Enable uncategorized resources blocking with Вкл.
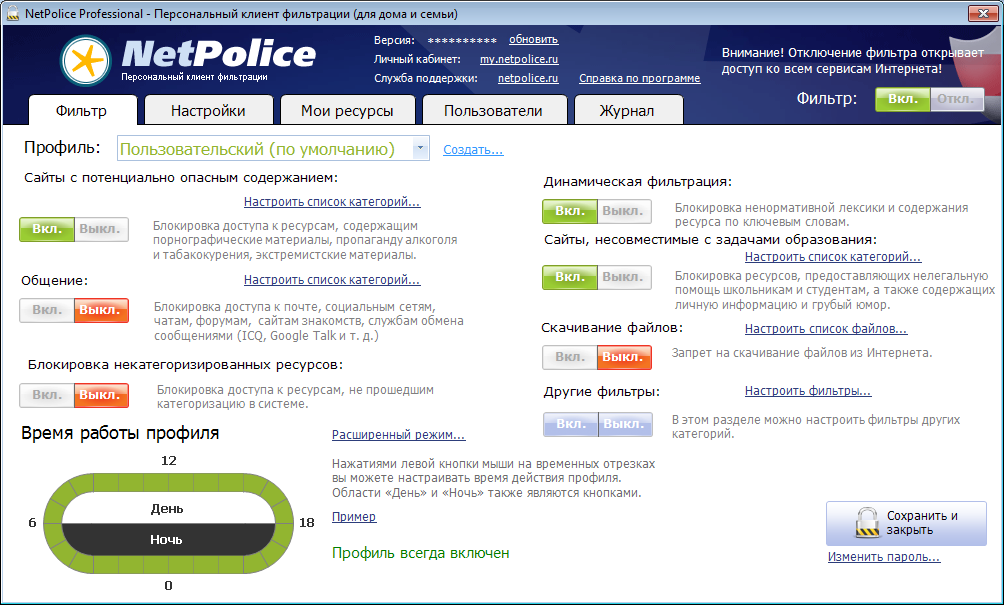Image resolution: width=1004 pixels, height=605 pixels. point(47,395)
